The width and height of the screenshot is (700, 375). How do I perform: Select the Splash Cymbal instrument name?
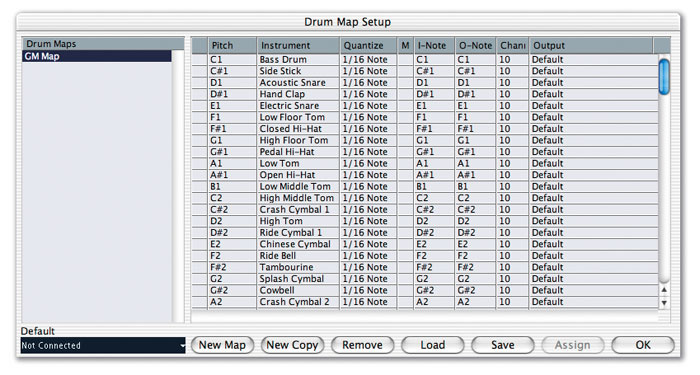[x=298, y=279]
